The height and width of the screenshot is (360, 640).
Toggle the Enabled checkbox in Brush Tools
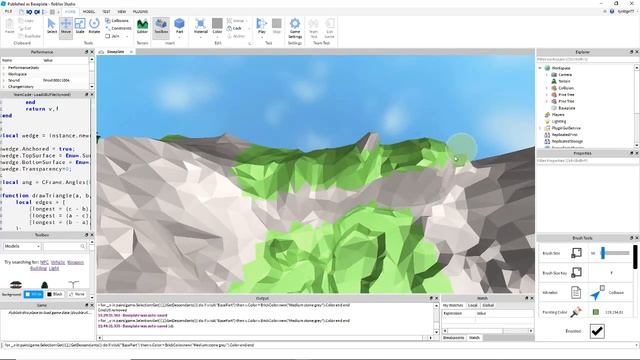tap(597, 331)
